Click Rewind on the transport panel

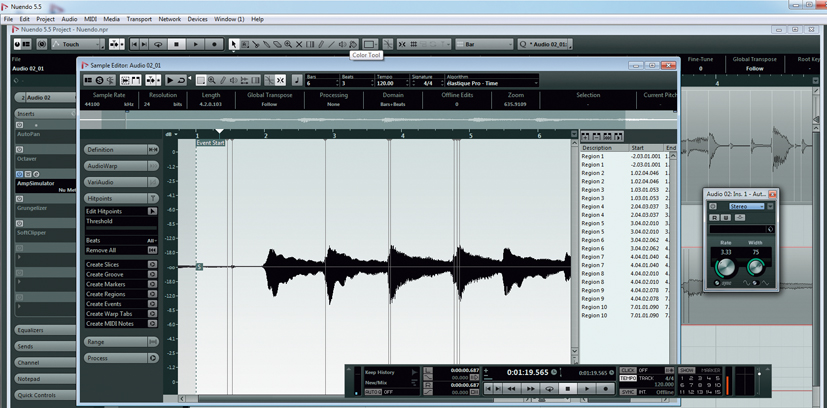[512, 388]
